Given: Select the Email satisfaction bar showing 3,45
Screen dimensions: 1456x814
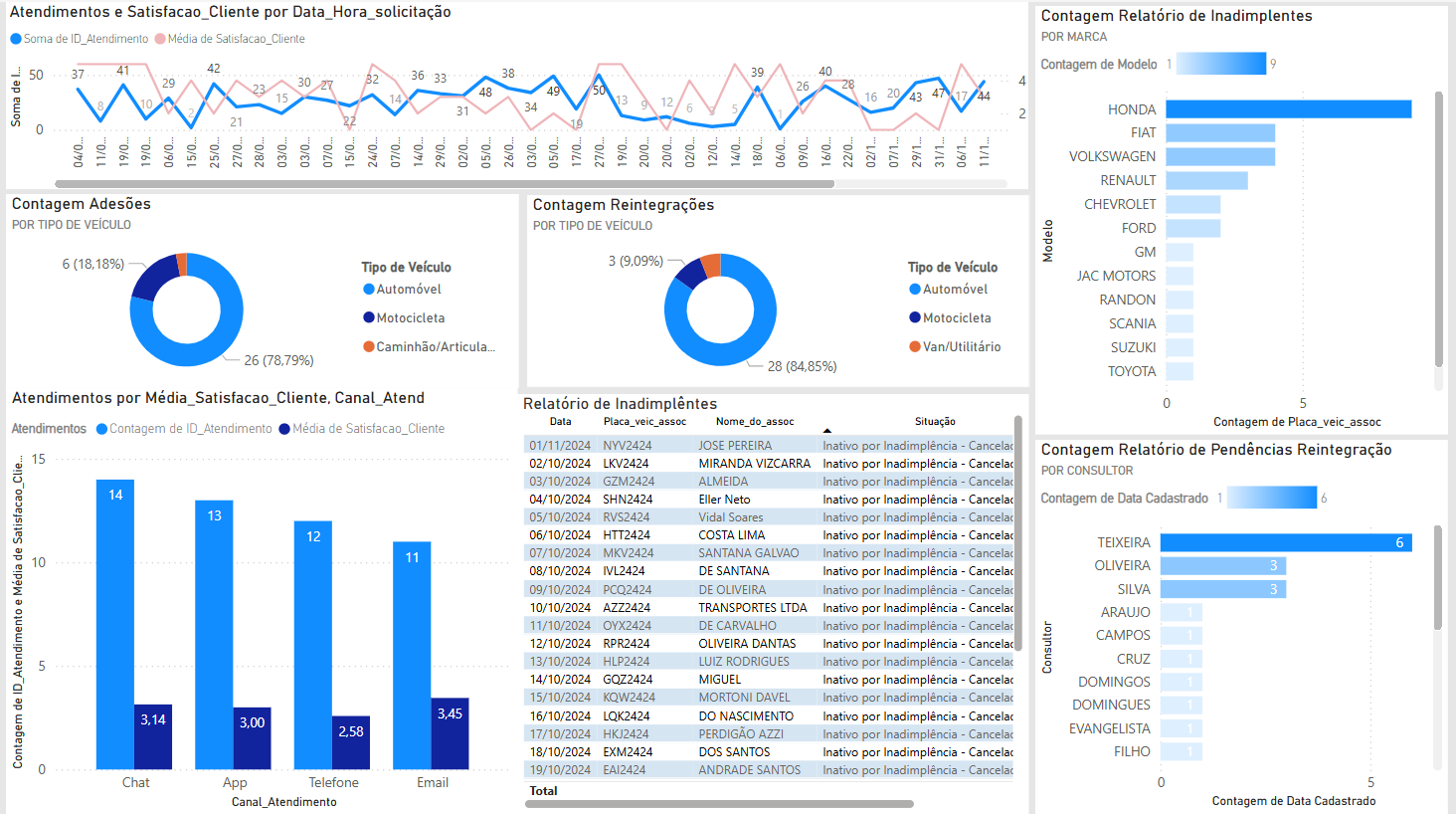Looking at the screenshot, I should (450, 733).
